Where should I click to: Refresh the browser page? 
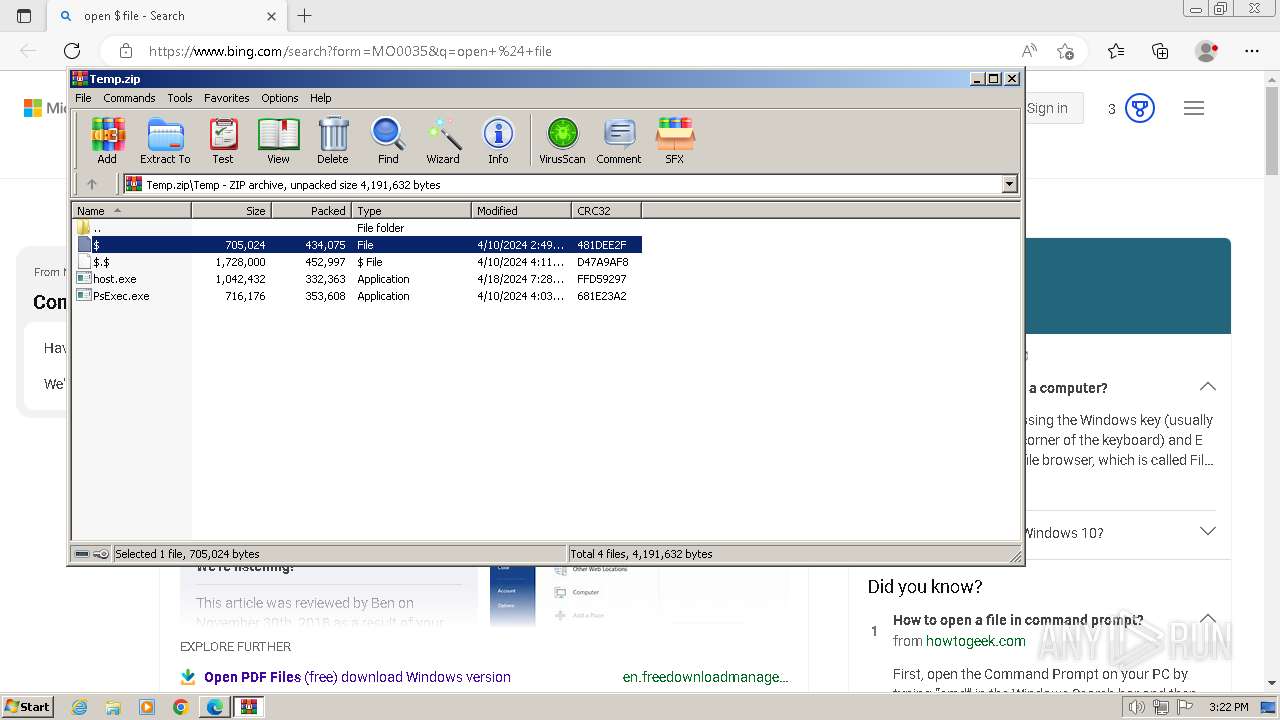[x=72, y=51]
